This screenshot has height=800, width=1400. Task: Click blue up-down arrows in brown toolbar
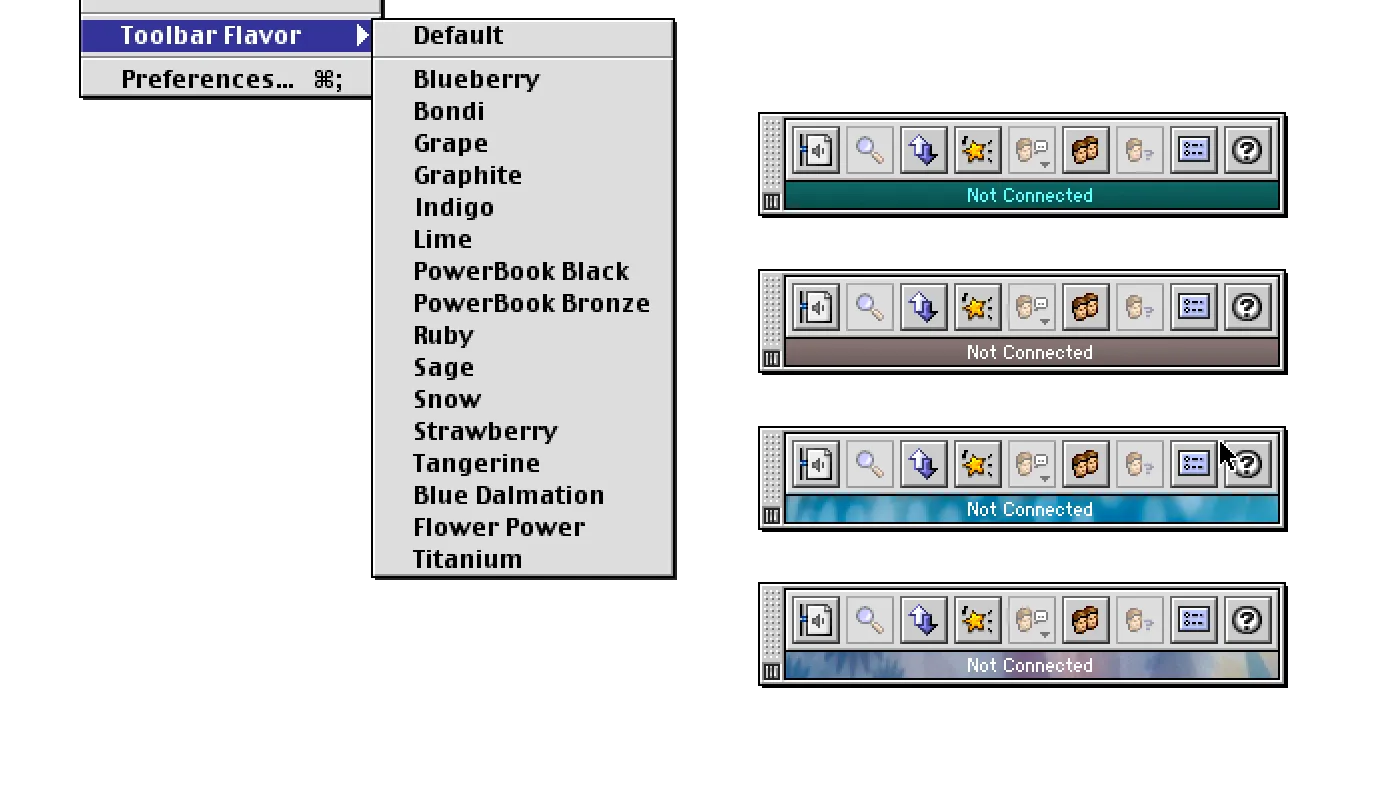pyautogui.click(x=924, y=308)
